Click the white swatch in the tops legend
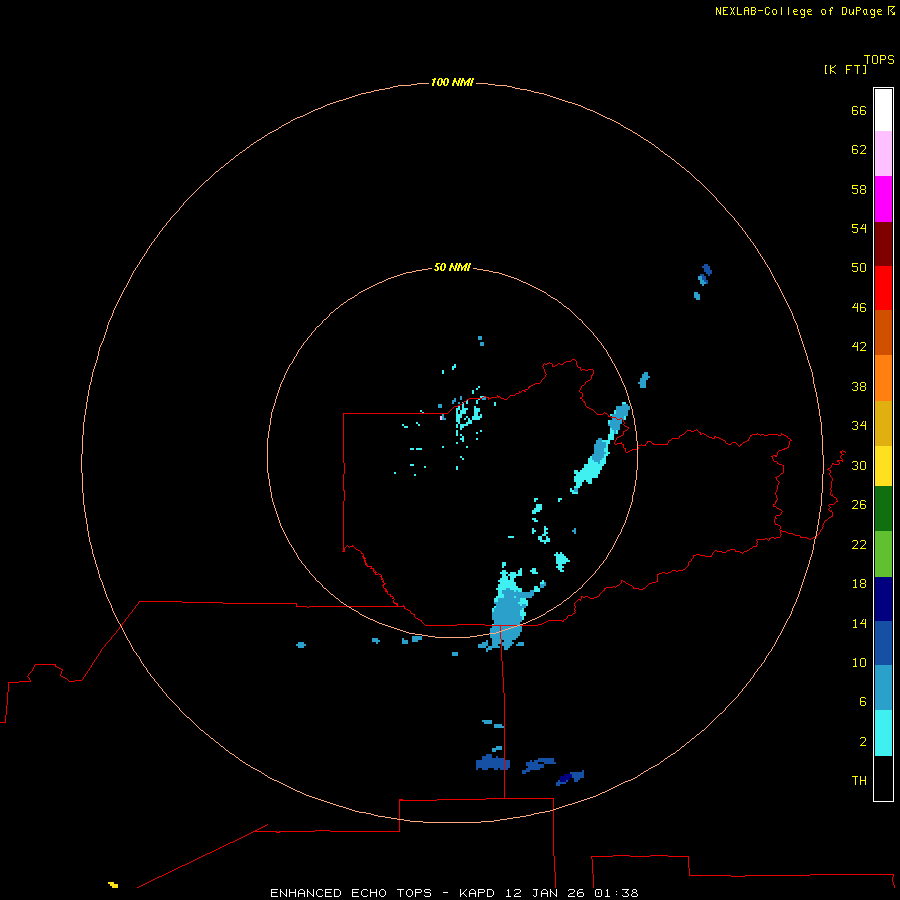This screenshot has width=900, height=900. [883, 110]
